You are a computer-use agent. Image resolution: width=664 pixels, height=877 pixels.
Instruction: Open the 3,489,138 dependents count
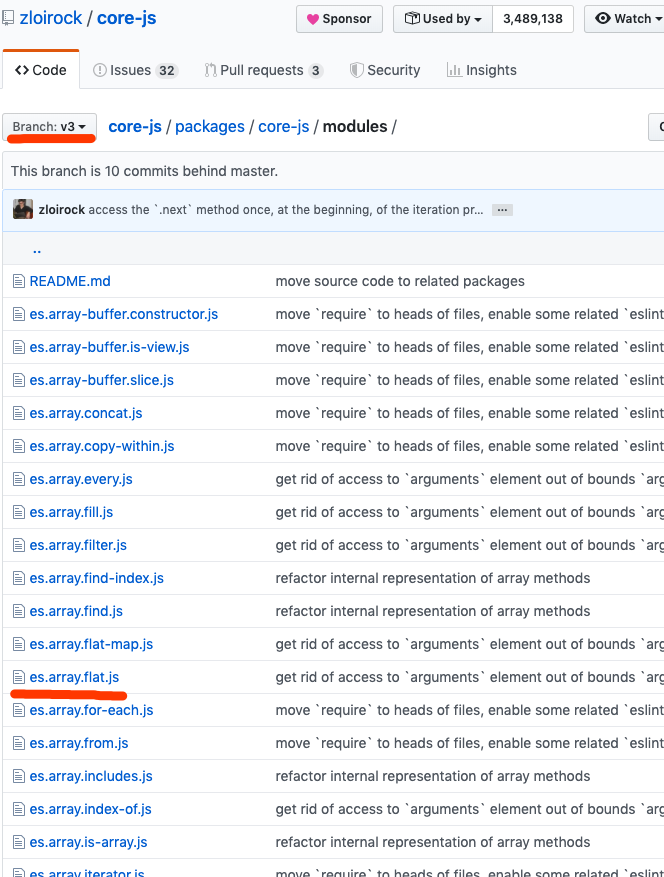tap(533, 19)
